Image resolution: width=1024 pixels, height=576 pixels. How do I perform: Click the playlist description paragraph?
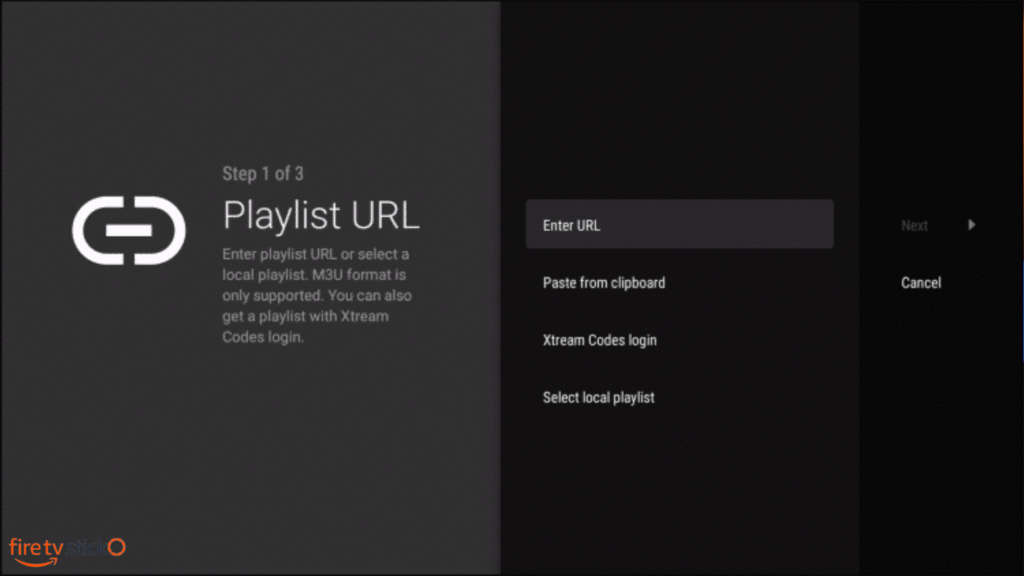(x=317, y=295)
